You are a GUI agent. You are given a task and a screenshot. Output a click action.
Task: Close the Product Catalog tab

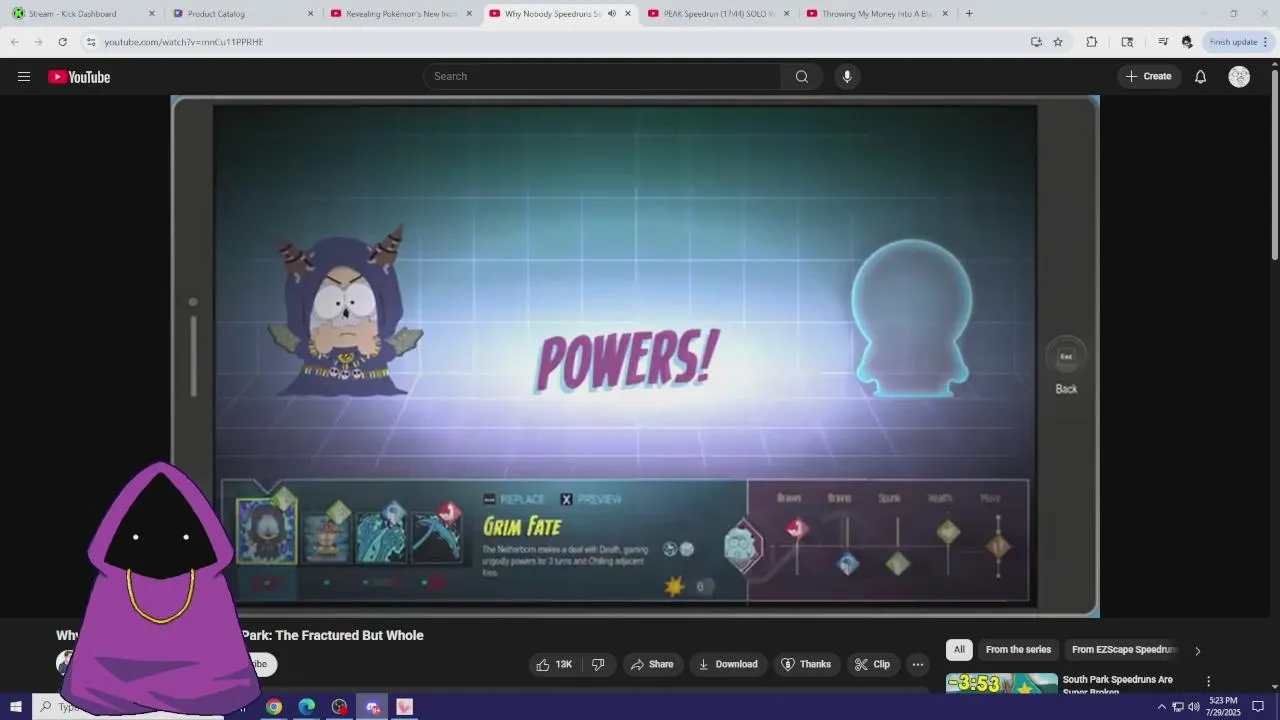pos(310,14)
